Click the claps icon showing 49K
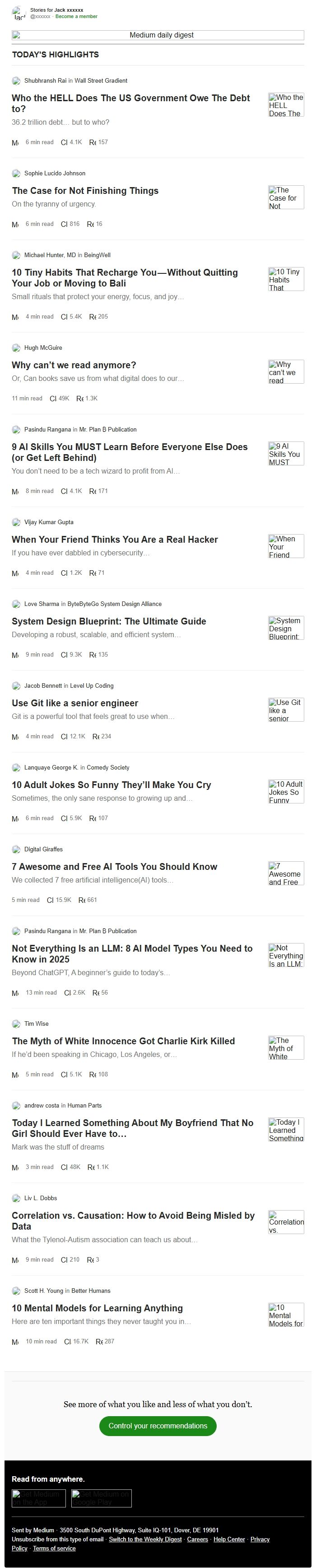The image size is (316, 1568). pos(53,399)
